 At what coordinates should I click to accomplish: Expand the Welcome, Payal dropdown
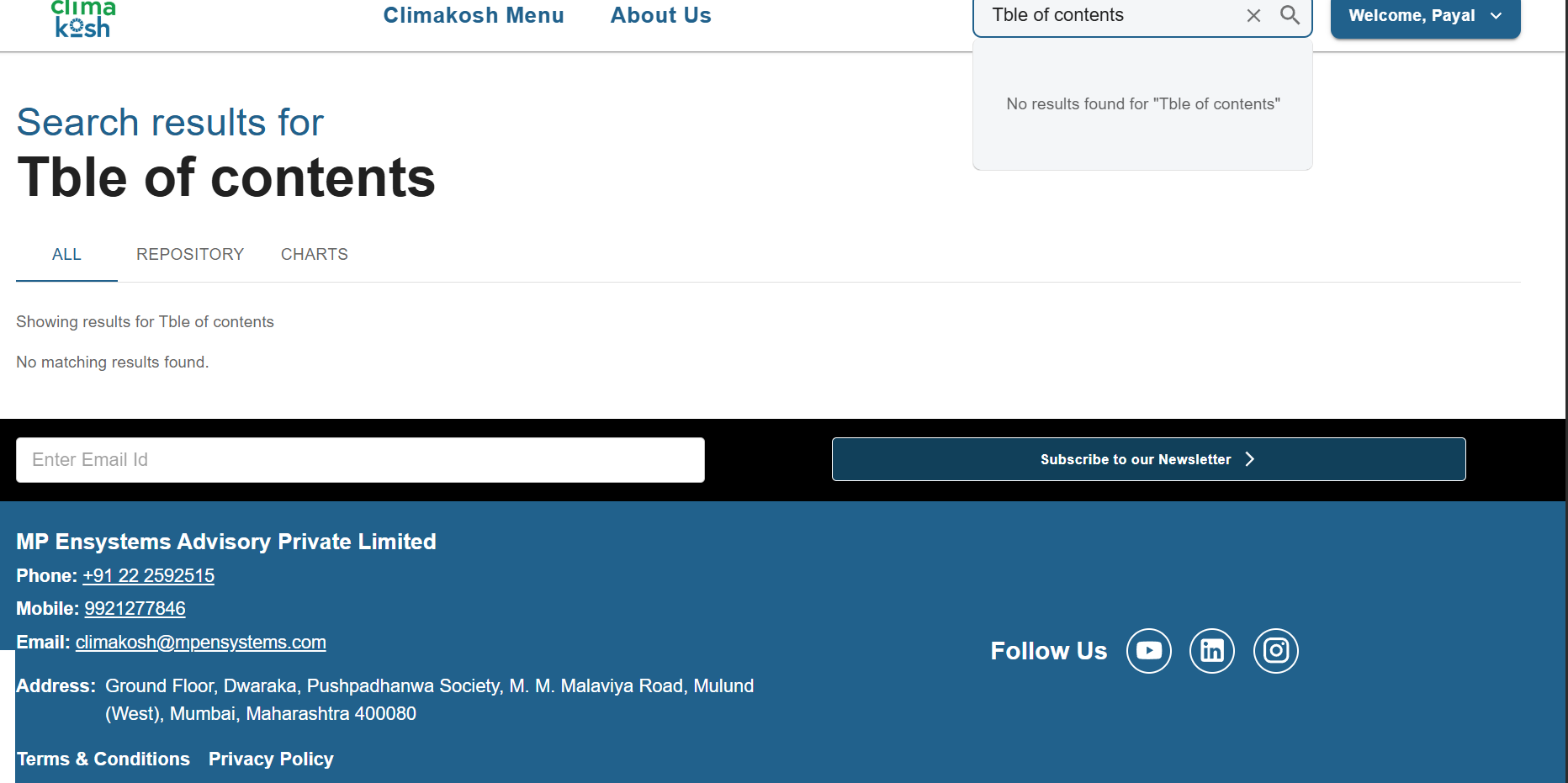point(1425,16)
